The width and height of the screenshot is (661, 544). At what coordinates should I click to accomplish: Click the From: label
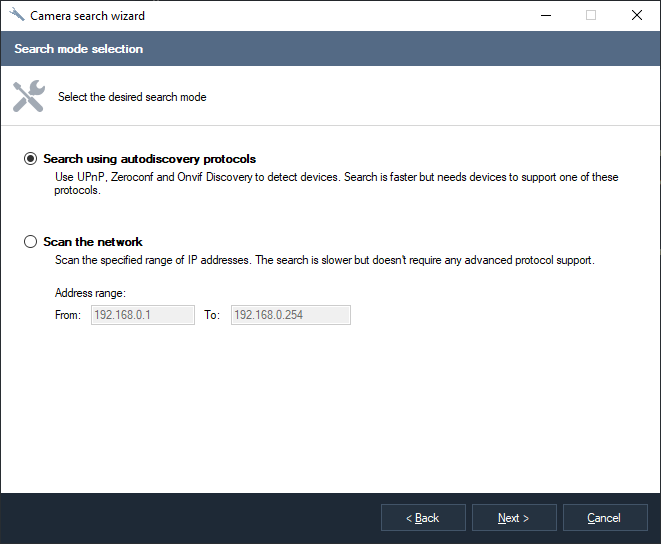click(x=68, y=315)
